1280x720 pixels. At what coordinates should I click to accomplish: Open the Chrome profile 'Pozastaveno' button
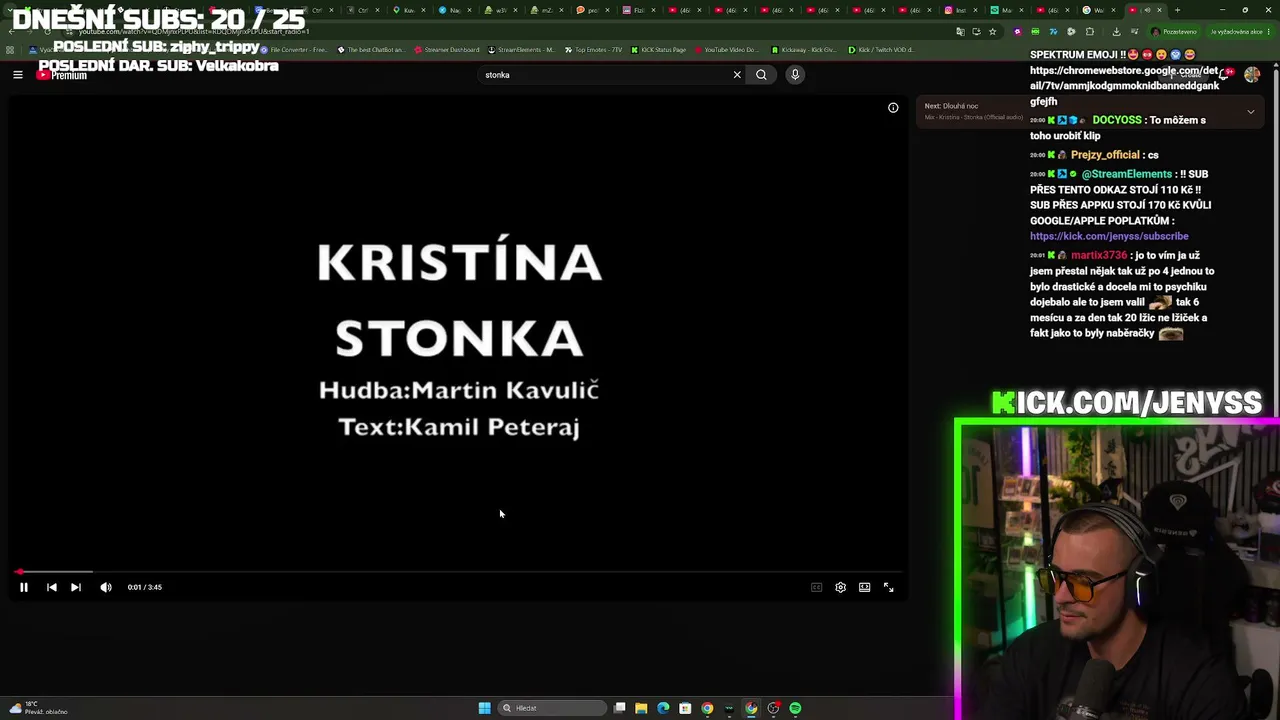pos(1173,31)
